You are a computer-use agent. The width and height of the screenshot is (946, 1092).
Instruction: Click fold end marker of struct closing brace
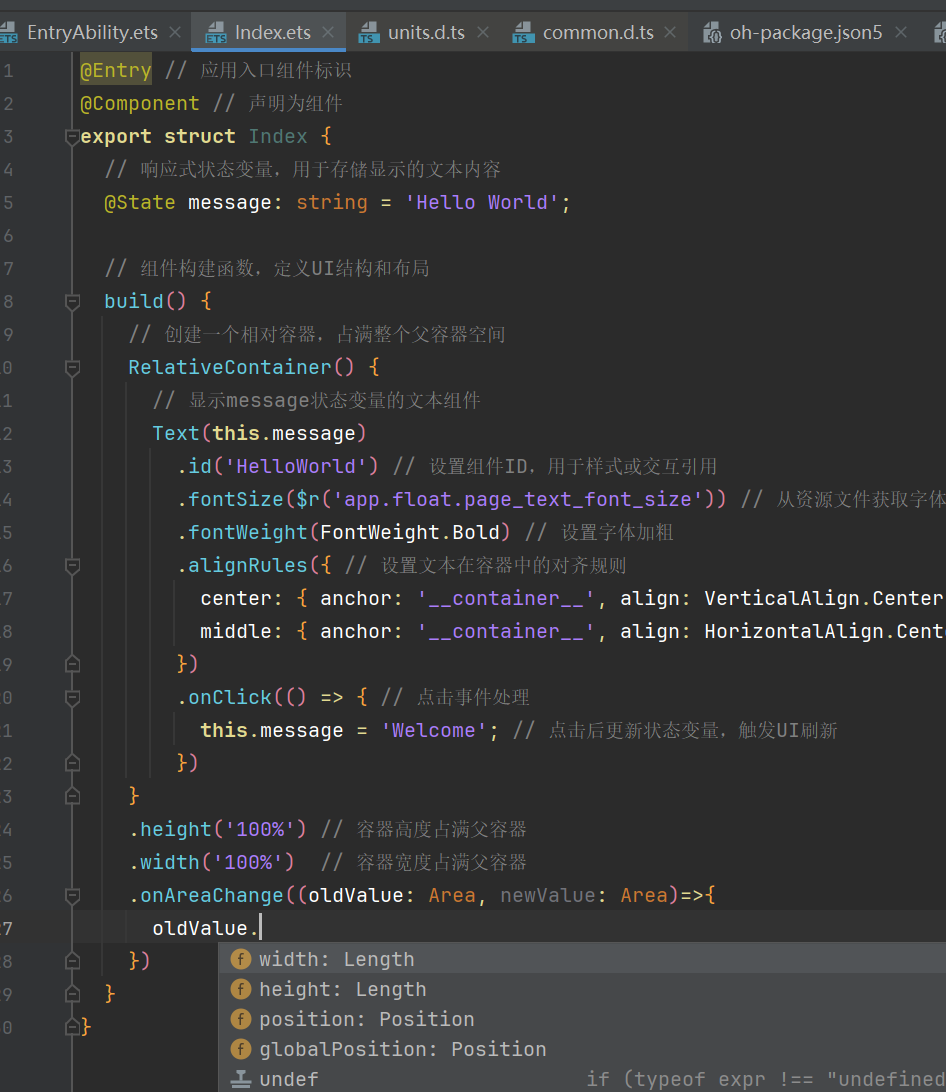pyautogui.click(x=72, y=1027)
